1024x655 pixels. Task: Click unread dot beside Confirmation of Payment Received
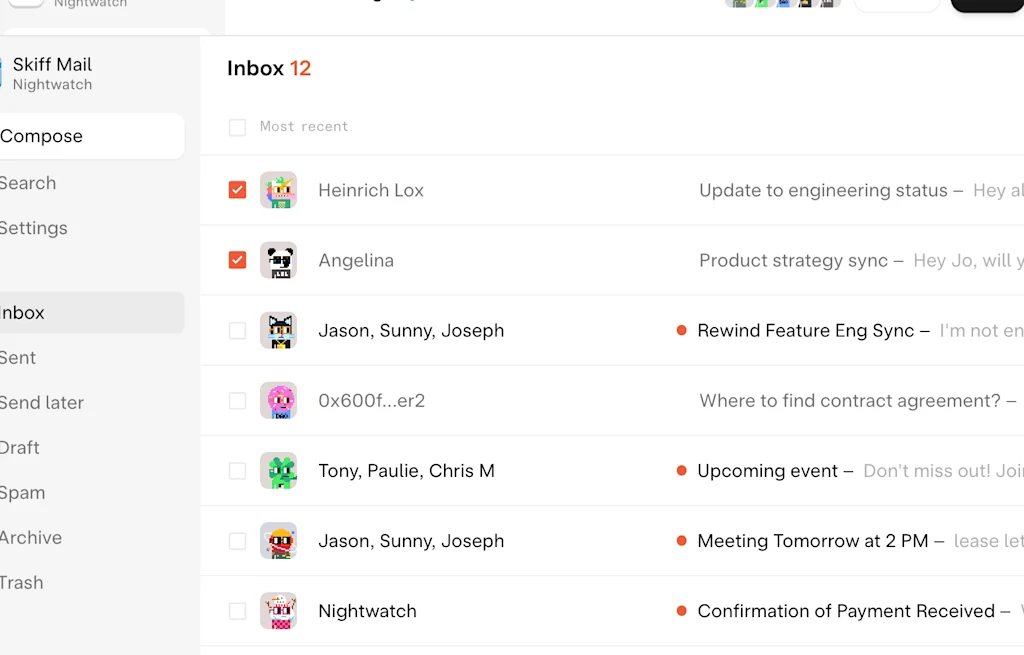[681, 611]
